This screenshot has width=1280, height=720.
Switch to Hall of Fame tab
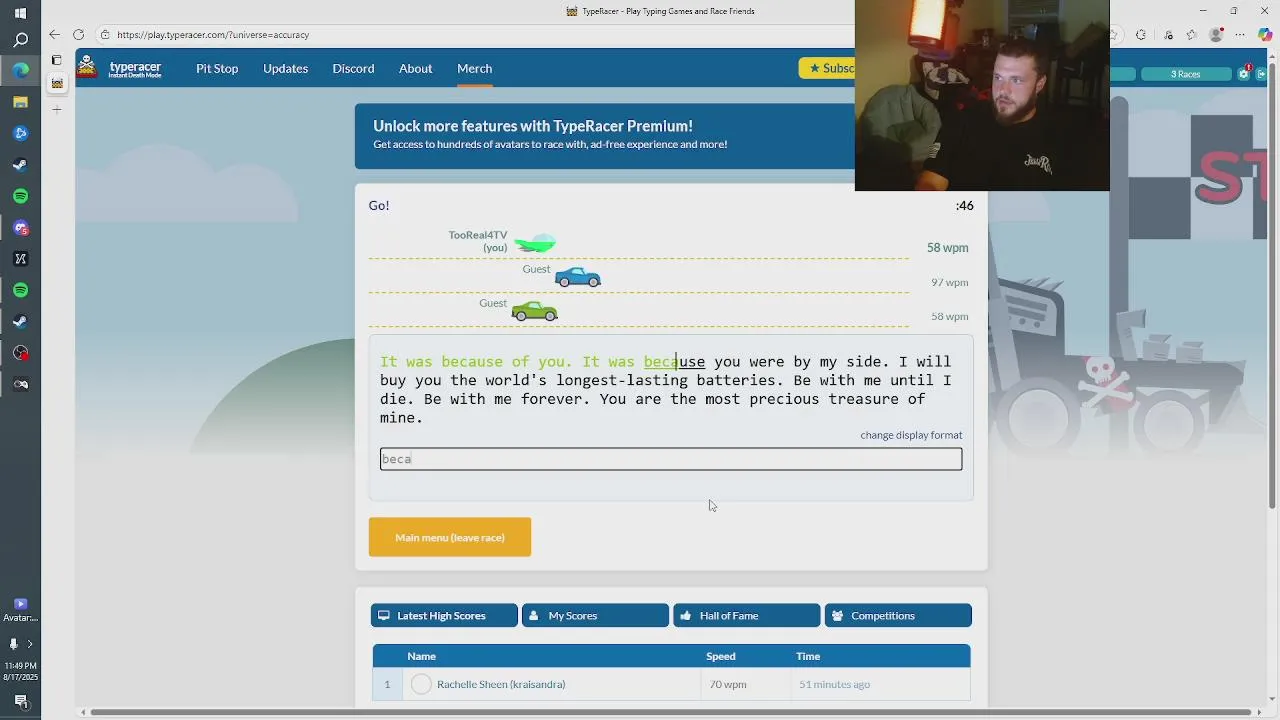coord(746,616)
